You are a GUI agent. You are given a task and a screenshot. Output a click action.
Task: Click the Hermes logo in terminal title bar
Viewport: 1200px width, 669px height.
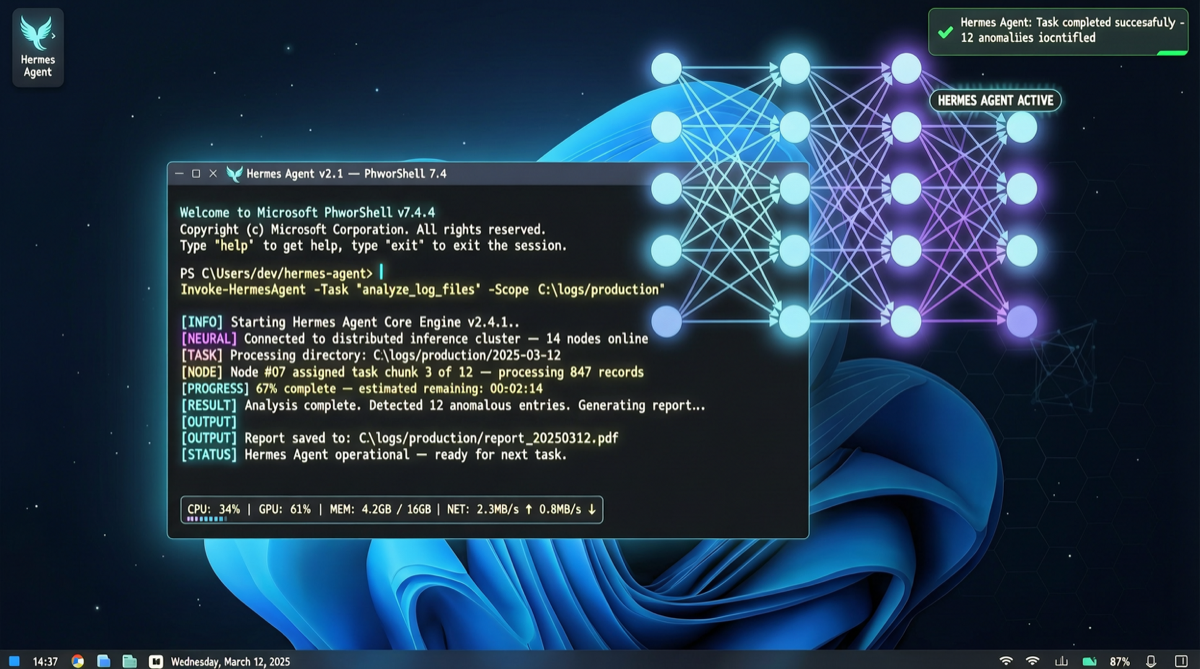point(234,174)
